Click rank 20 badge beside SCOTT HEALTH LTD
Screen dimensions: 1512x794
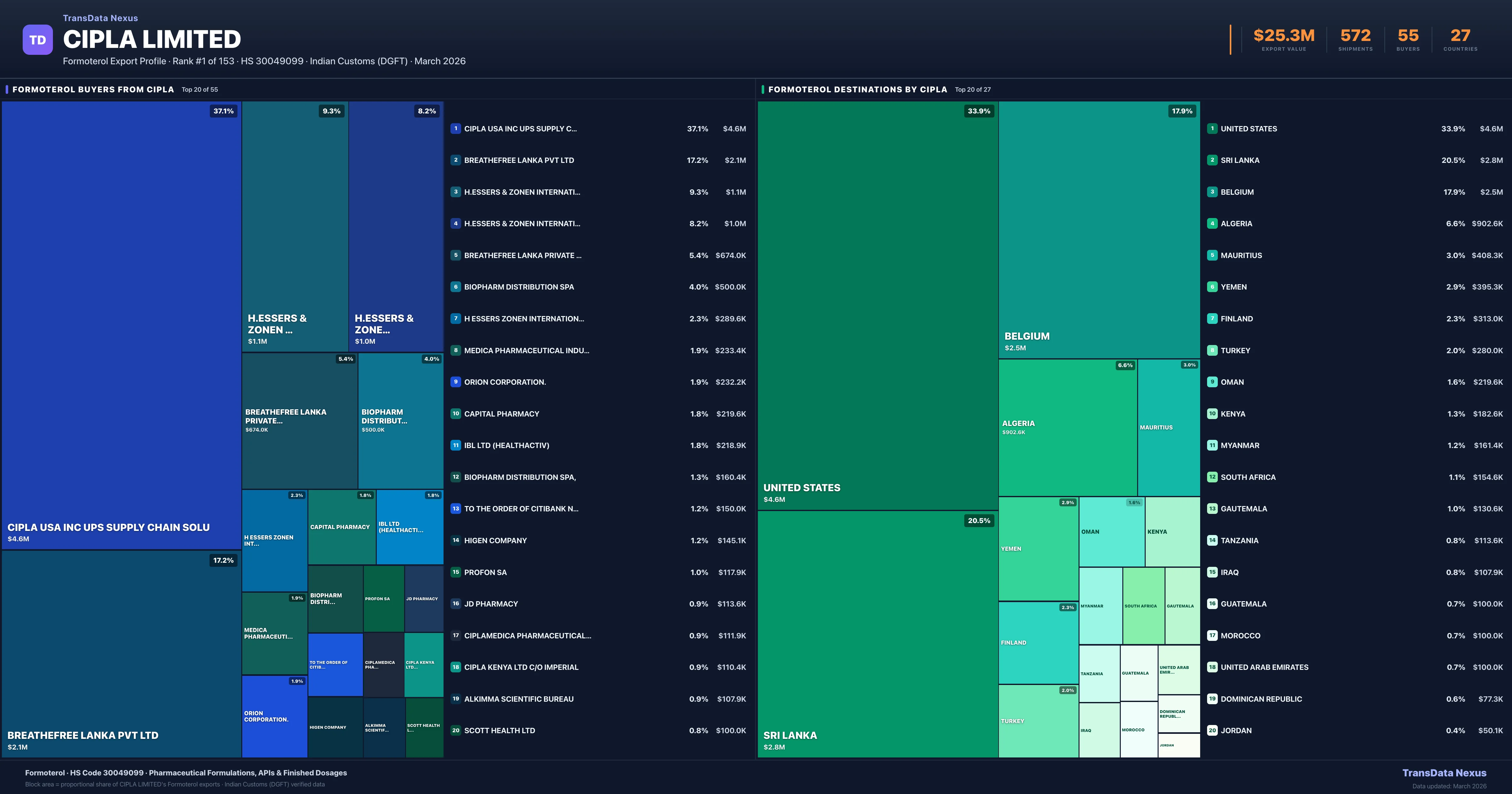click(x=455, y=731)
